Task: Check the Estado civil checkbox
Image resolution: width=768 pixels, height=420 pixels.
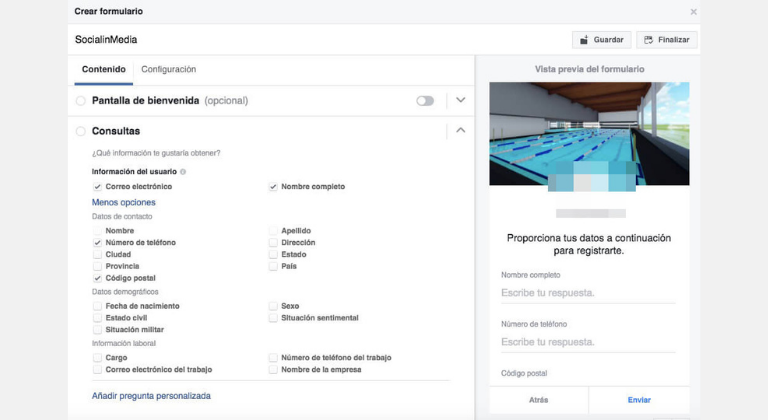Action: [97, 318]
